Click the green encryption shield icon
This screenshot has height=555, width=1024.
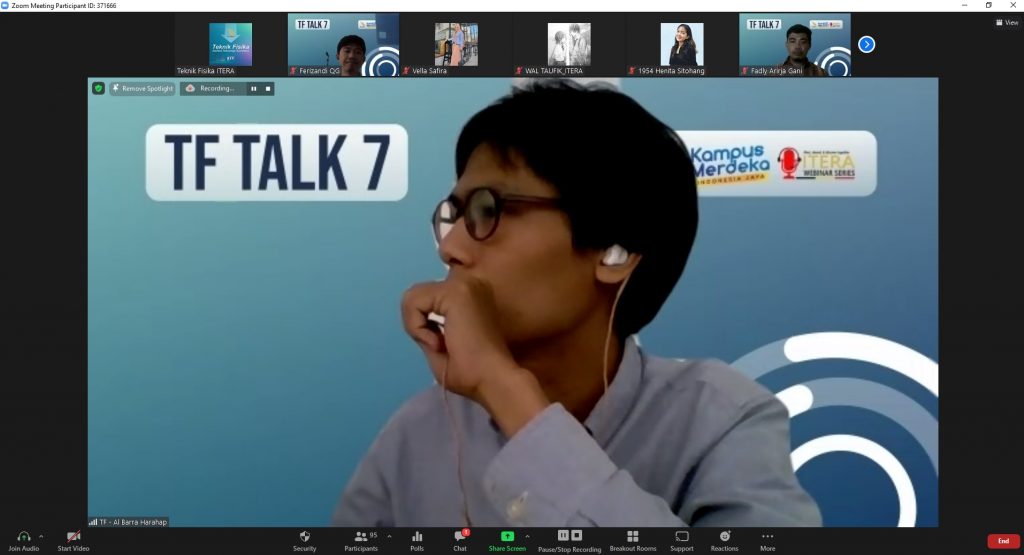[x=98, y=88]
